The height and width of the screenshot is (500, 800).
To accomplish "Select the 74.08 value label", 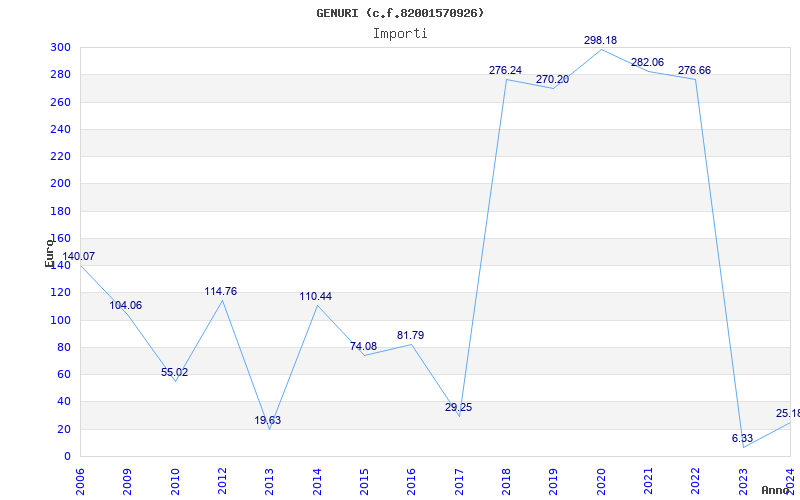I will pyautogui.click(x=363, y=346).
